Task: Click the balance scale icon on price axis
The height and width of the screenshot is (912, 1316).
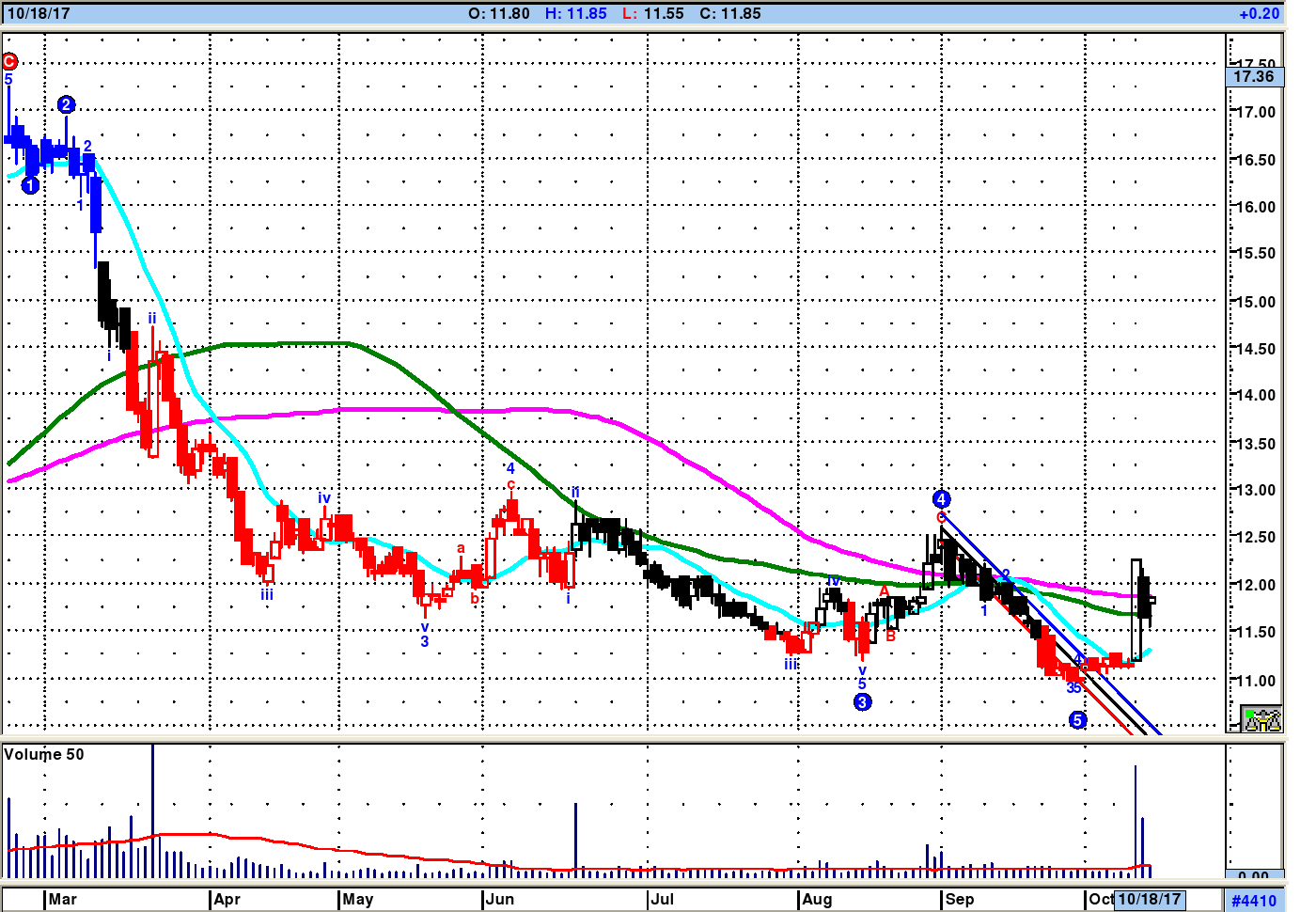Action: pyautogui.click(x=1261, y=719)
